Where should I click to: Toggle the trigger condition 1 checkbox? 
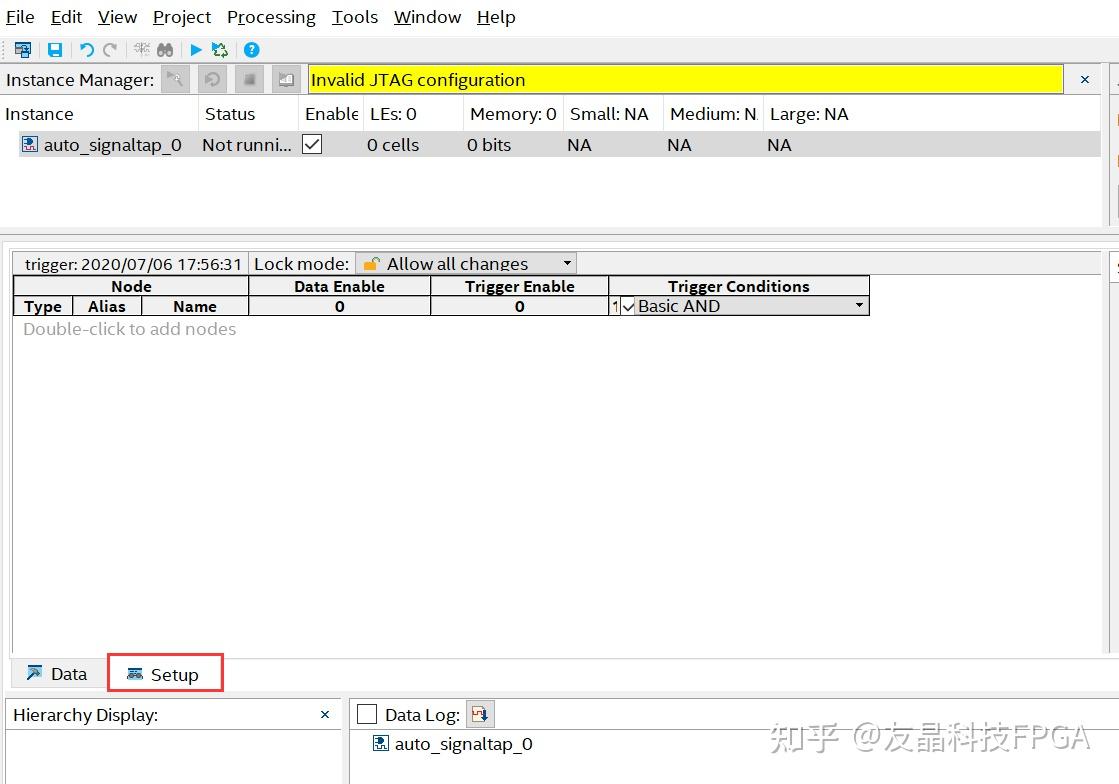pyautogui.click(x=627, y=306)
